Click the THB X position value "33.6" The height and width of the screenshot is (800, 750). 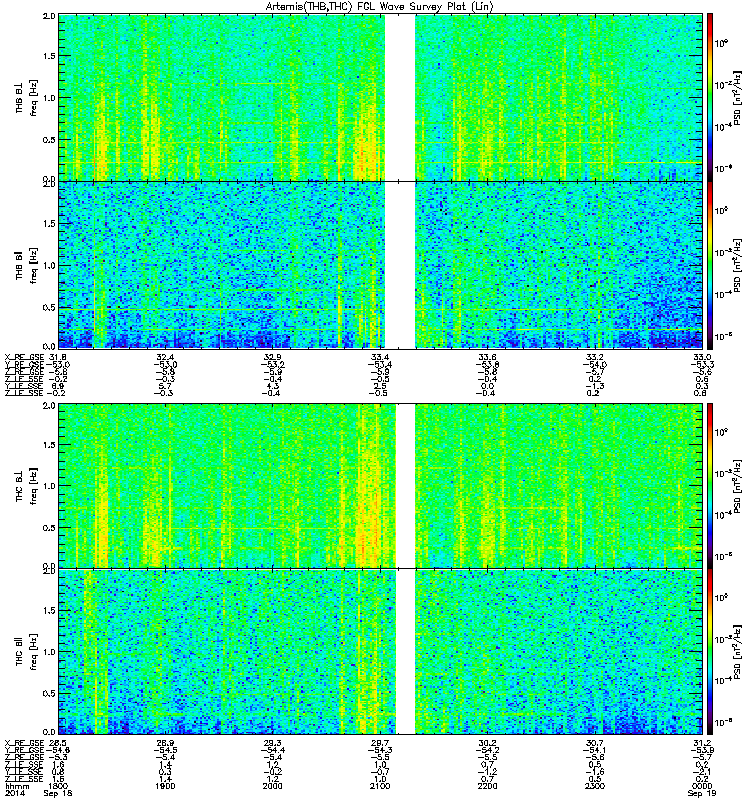[487, 357]
